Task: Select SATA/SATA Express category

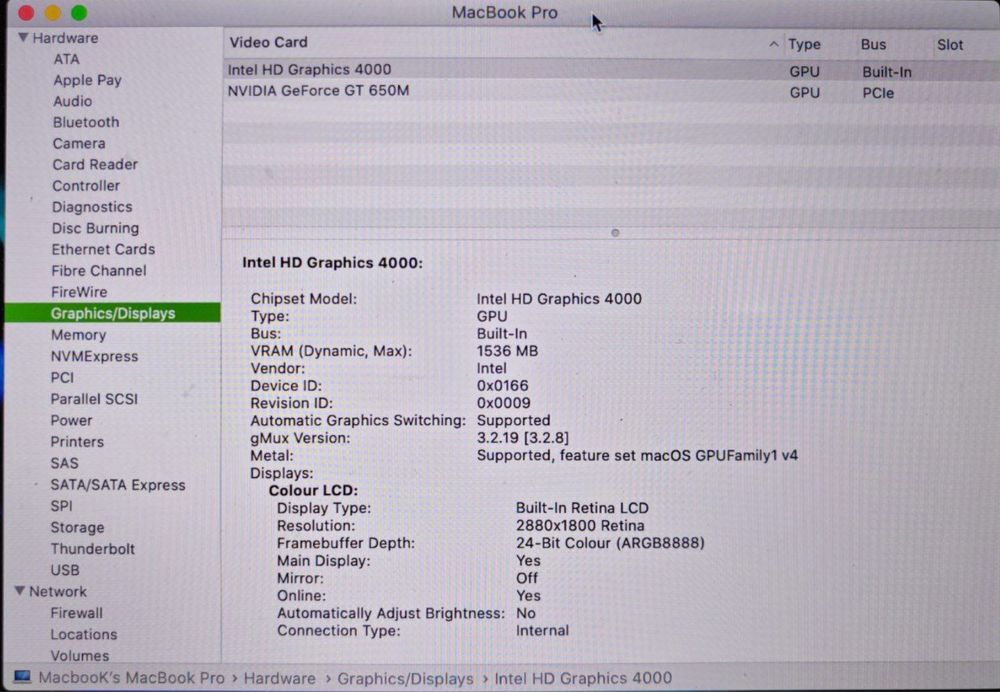Action: tap(118, 485)
